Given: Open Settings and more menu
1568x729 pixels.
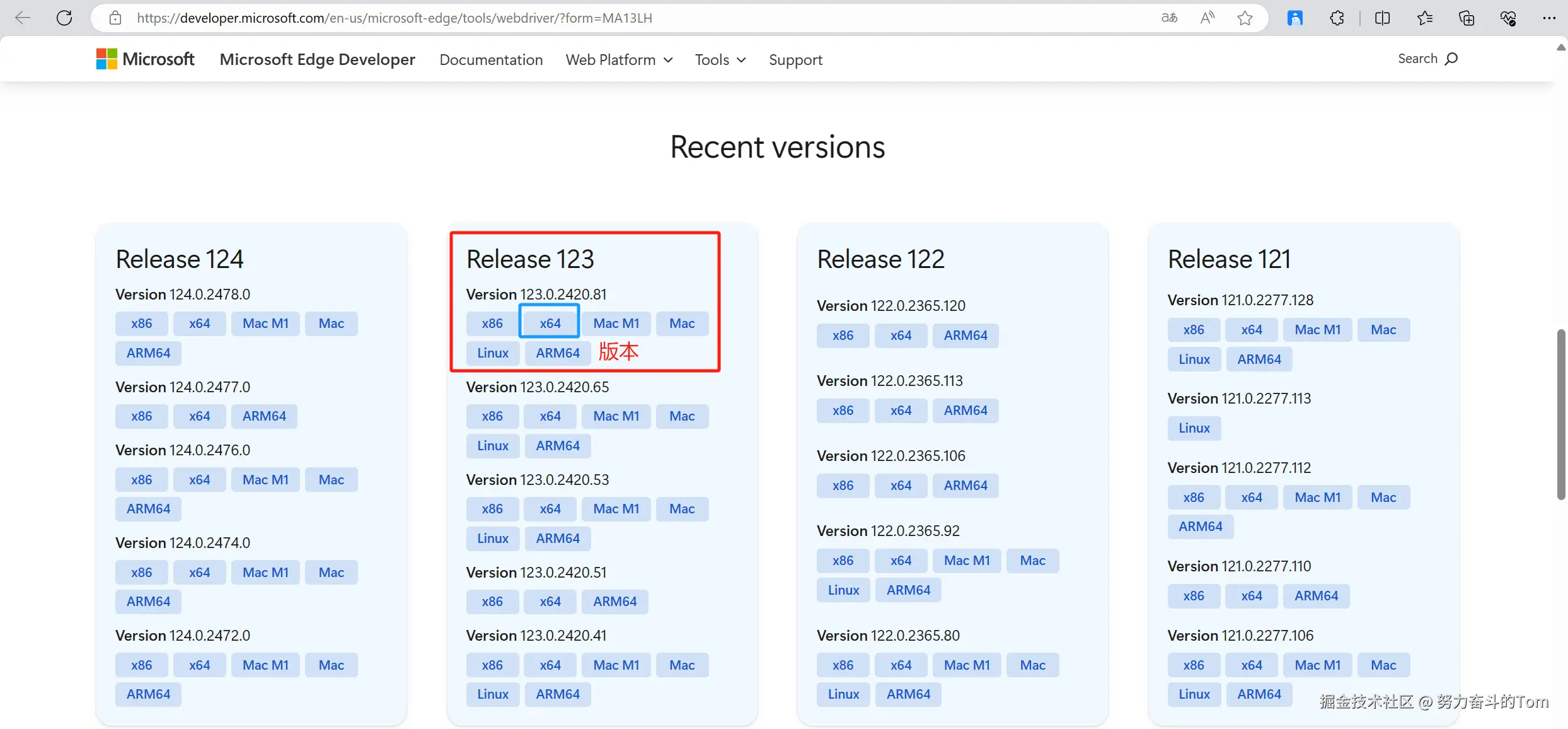Looking at the screenshot, I should click(1549, 18).
